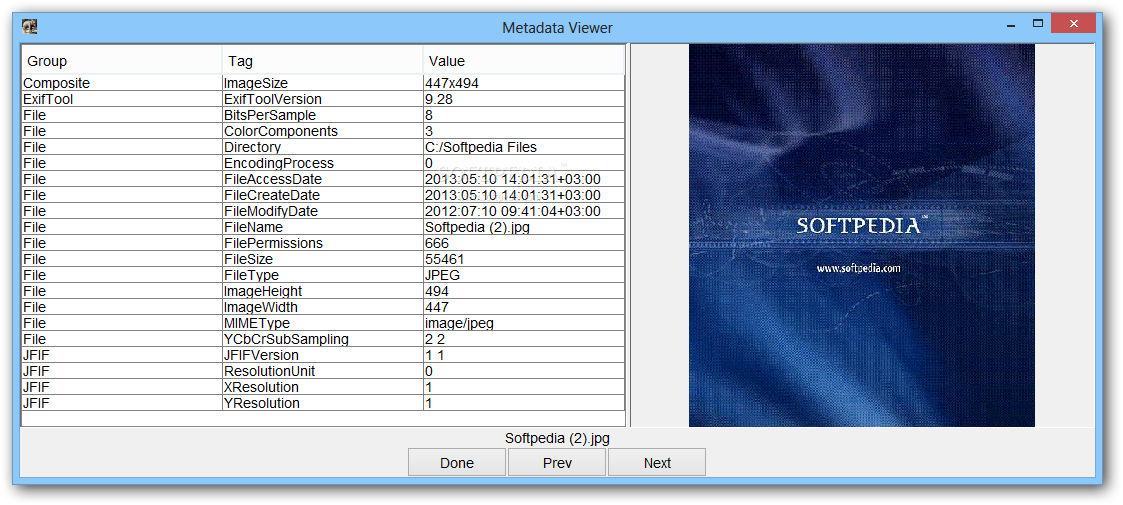Click the ImageWidth tag cell
Image resolution: width=1123 pixels, height=505 pixels.
coord(322,307)
